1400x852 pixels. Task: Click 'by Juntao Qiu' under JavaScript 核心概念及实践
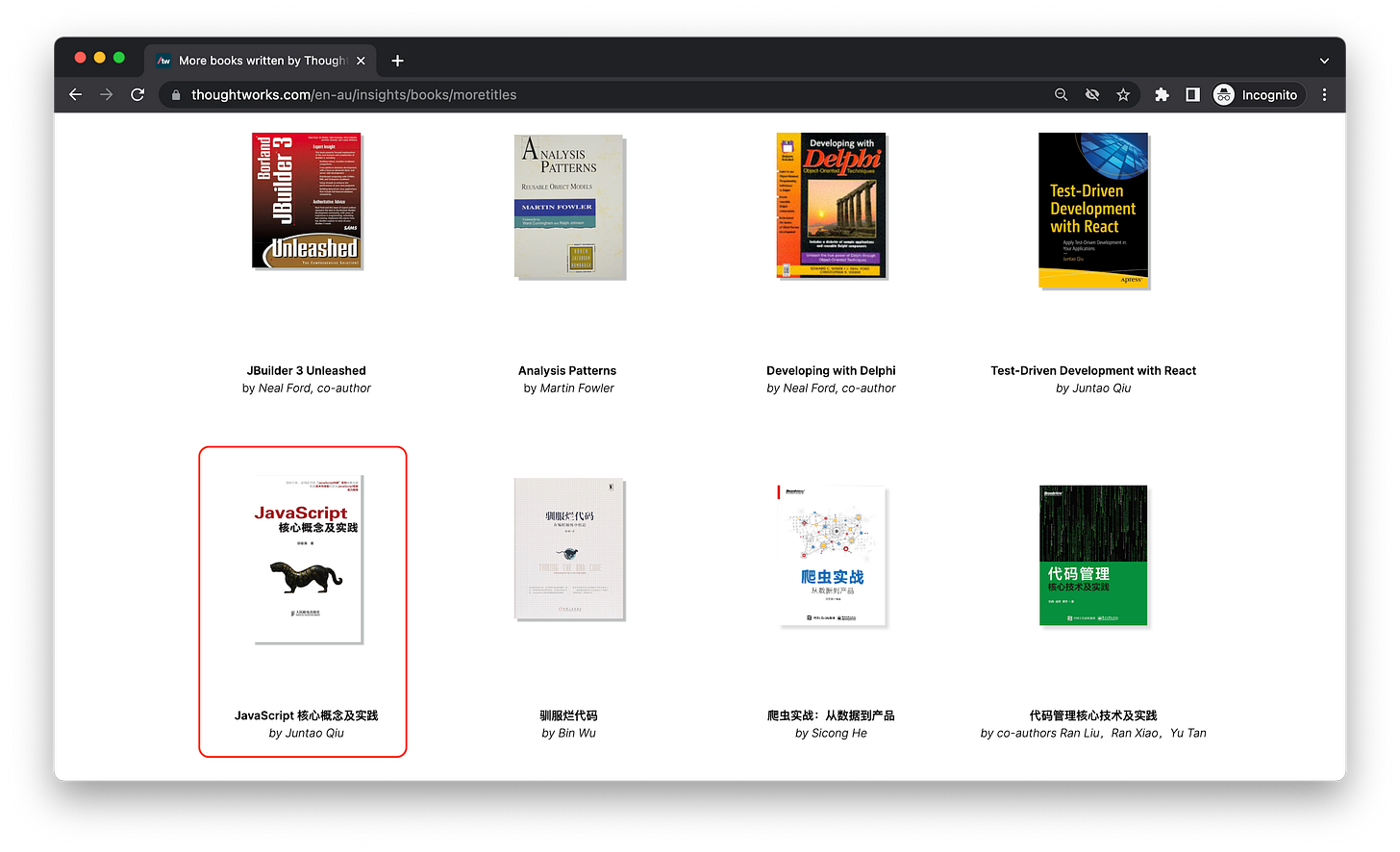point(306,734)
